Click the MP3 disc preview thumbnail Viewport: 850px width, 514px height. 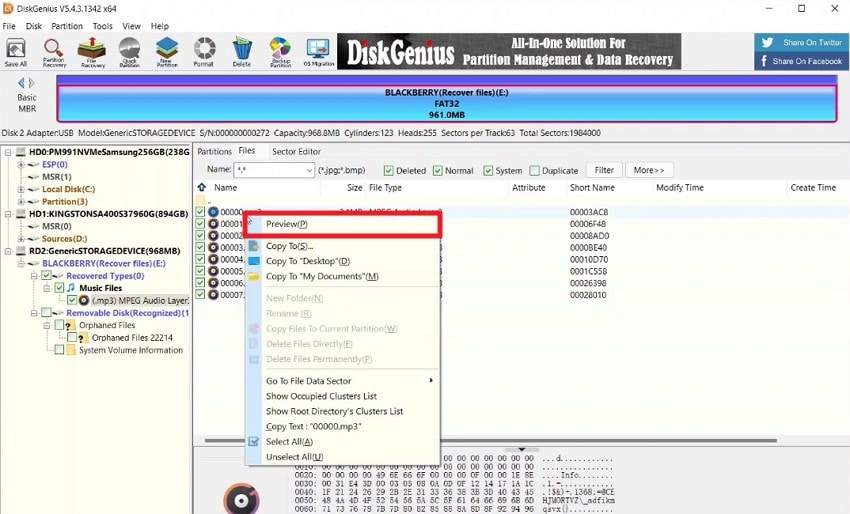point(241,499)
